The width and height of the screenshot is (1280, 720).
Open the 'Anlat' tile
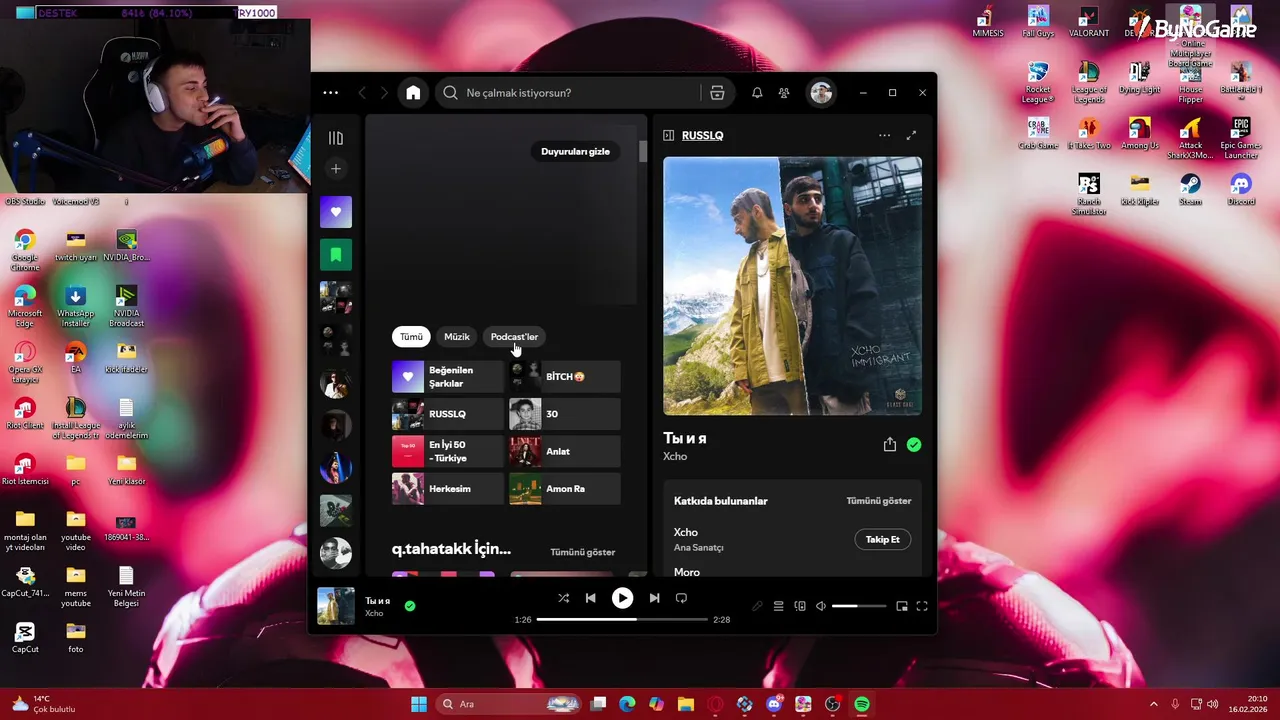(564, 451)
